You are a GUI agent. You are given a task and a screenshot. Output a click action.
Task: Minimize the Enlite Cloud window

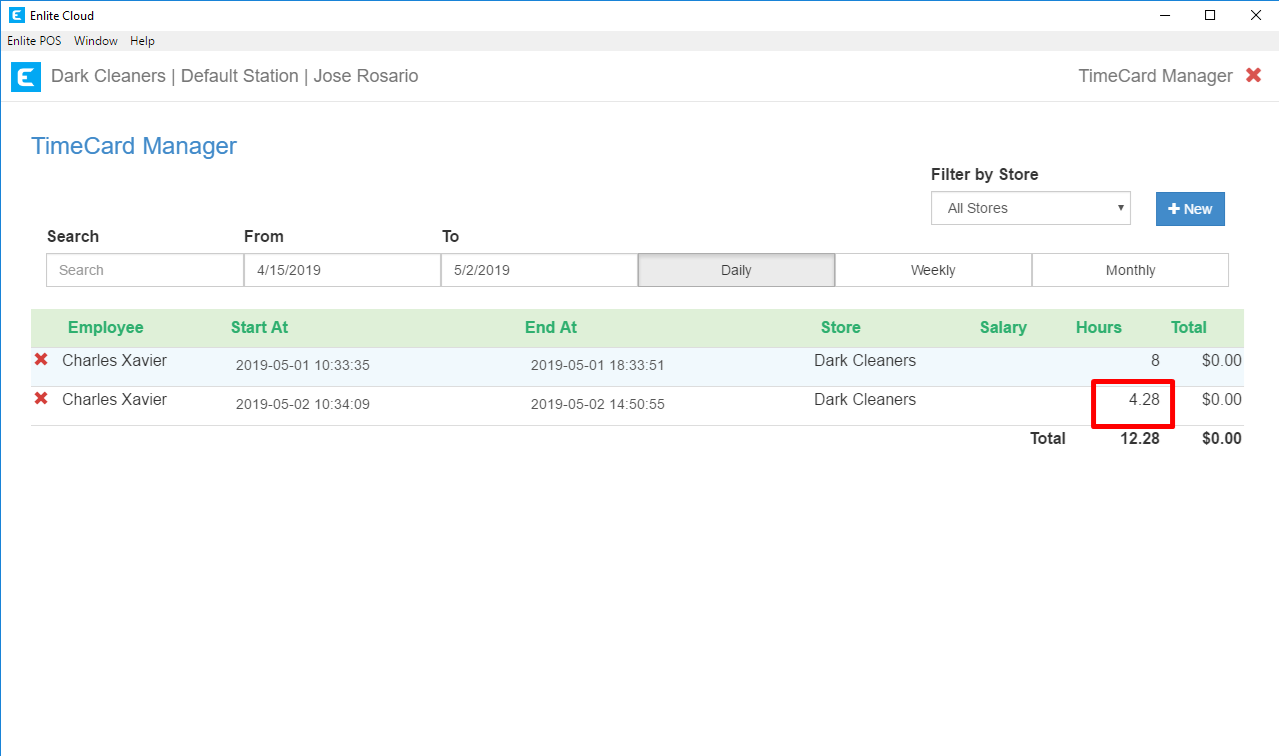point(1165,15)
